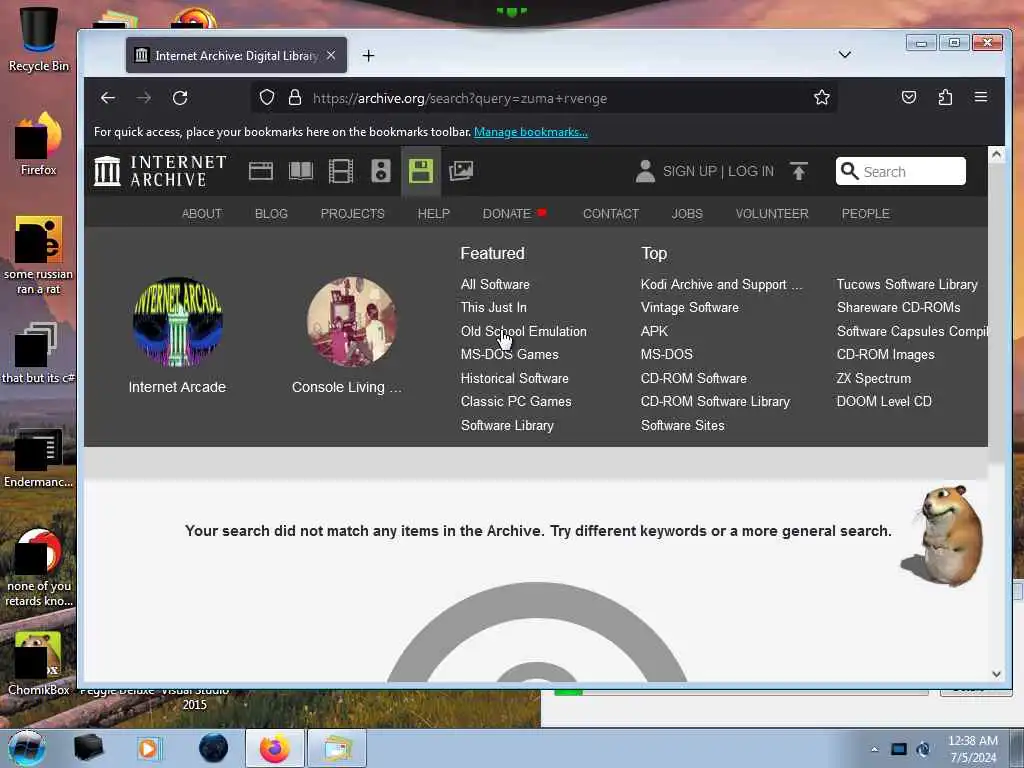Open the BLOG menu item
The height and width of the screenshot is (768, 1024).
[x=271, y=214]
